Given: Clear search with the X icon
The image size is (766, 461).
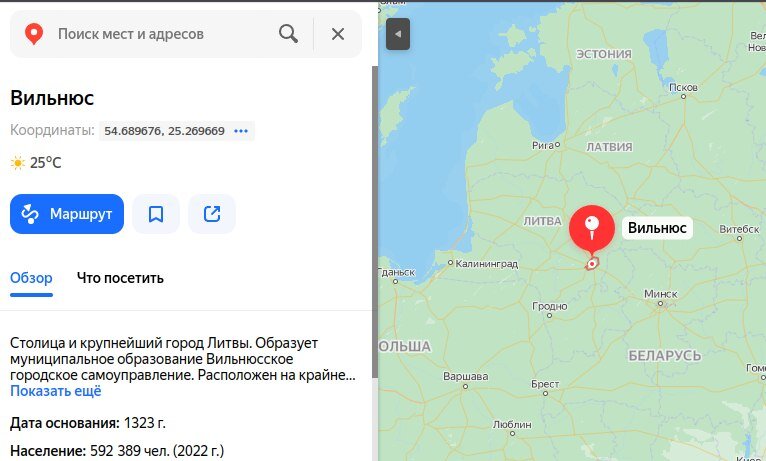Looking at the screenshot, I should 338,34.
